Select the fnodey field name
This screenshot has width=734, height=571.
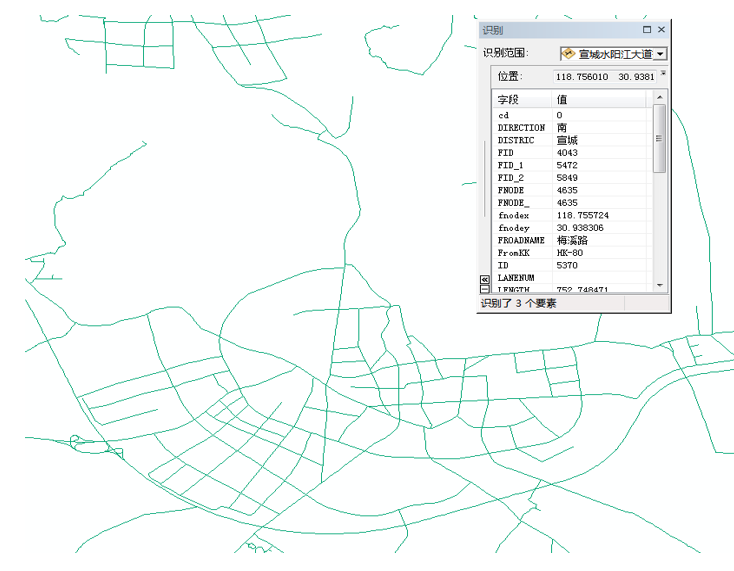pos(514,228)
